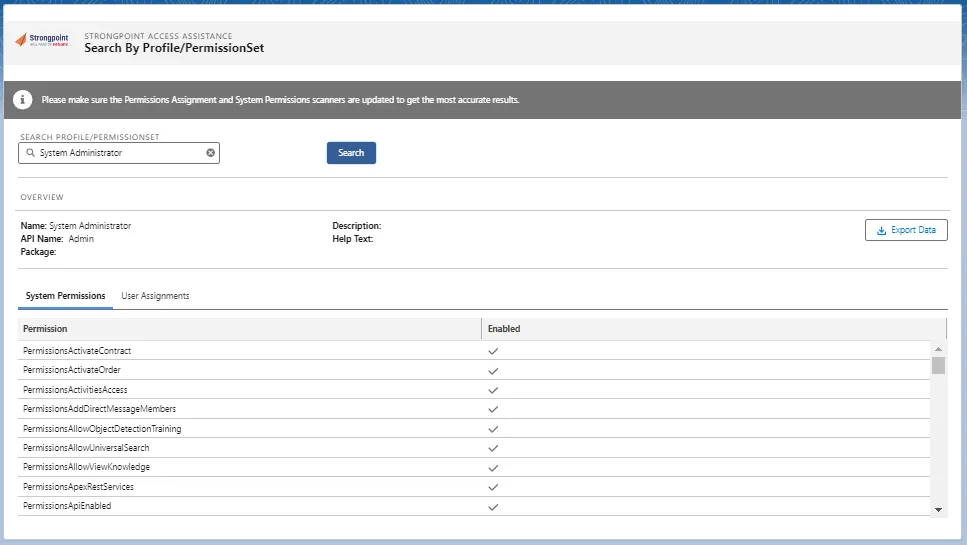
Task: Click the enabled checkmark for PermissionsActivateOrder
Action: click(x=493, y=371)
